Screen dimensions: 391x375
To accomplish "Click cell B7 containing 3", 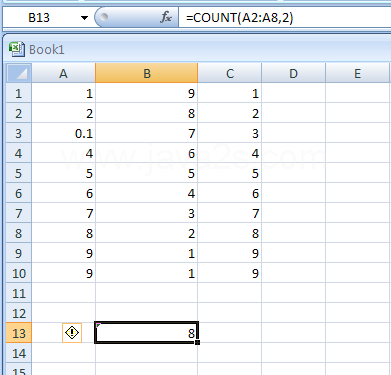I will (147, 213).
